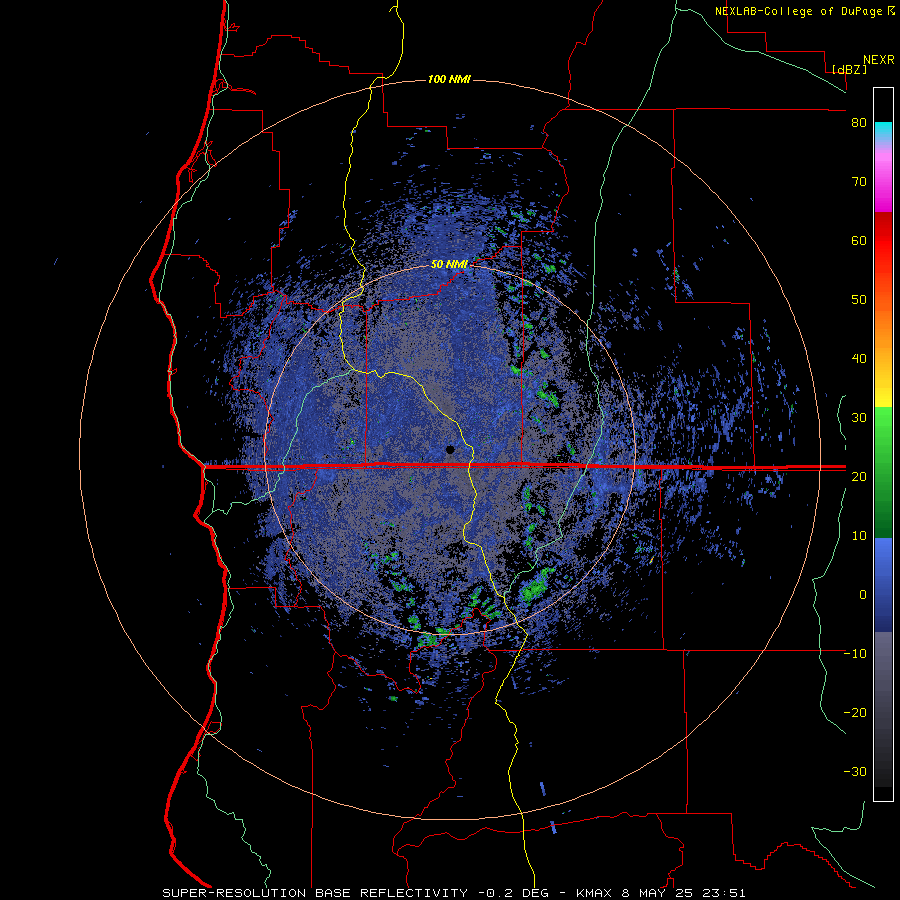The width and height of the screenshot is (900, 900).
Task: Click the black radar site dot at center
Action: pos(450,449)
